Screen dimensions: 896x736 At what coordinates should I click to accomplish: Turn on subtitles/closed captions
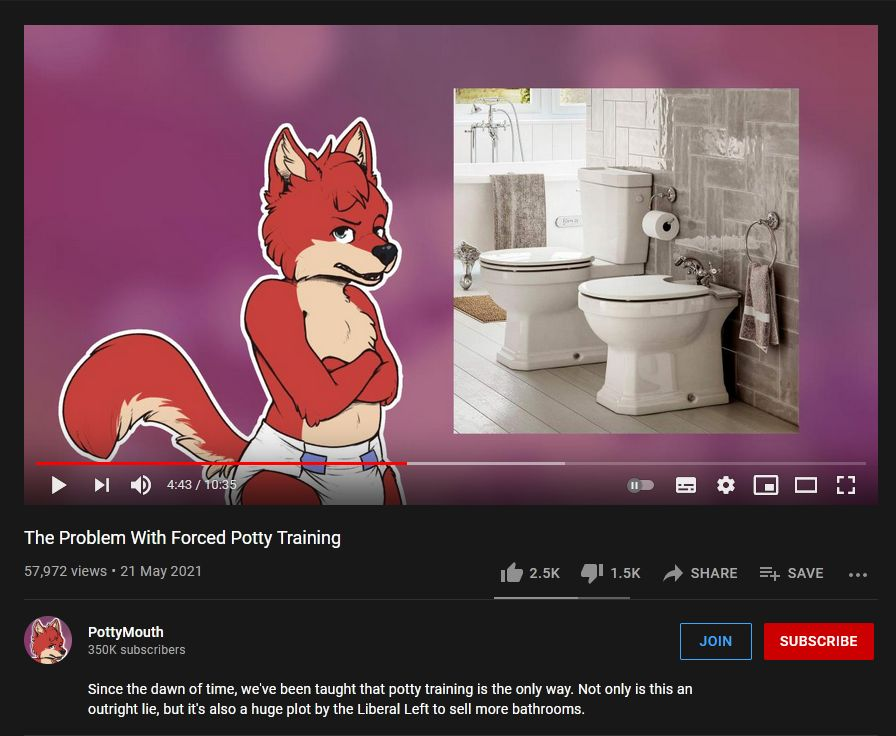click(x=686, y=485)
